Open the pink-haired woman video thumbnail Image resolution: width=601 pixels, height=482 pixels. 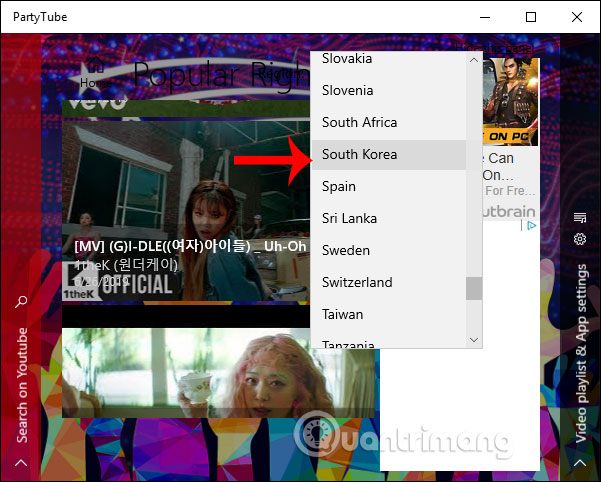(x=218, y=373)
